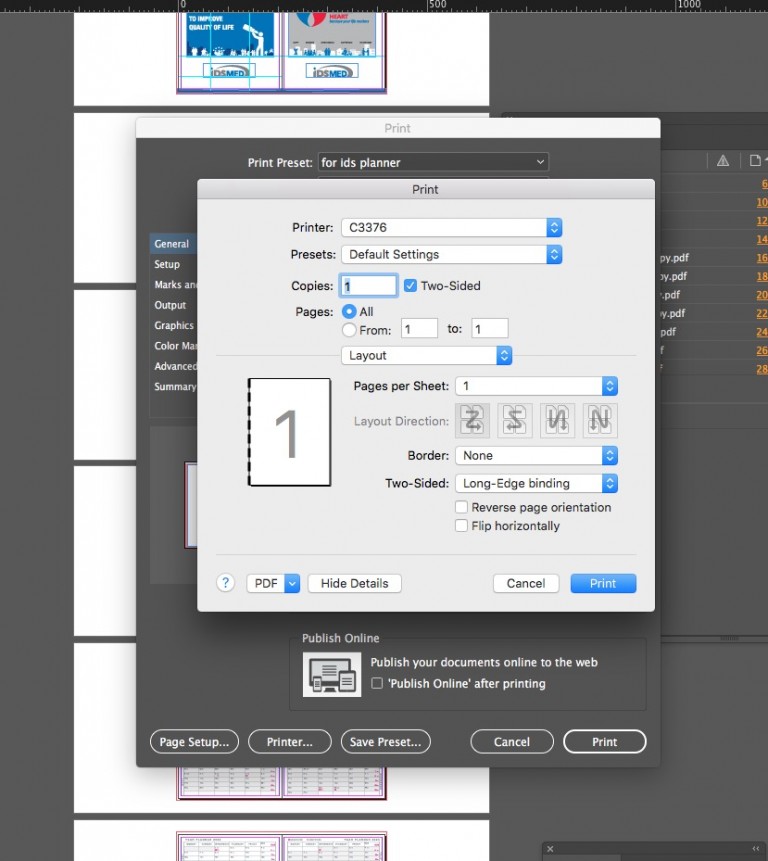Expand the Pages per Sheet dropdown

tap(536, 386)
